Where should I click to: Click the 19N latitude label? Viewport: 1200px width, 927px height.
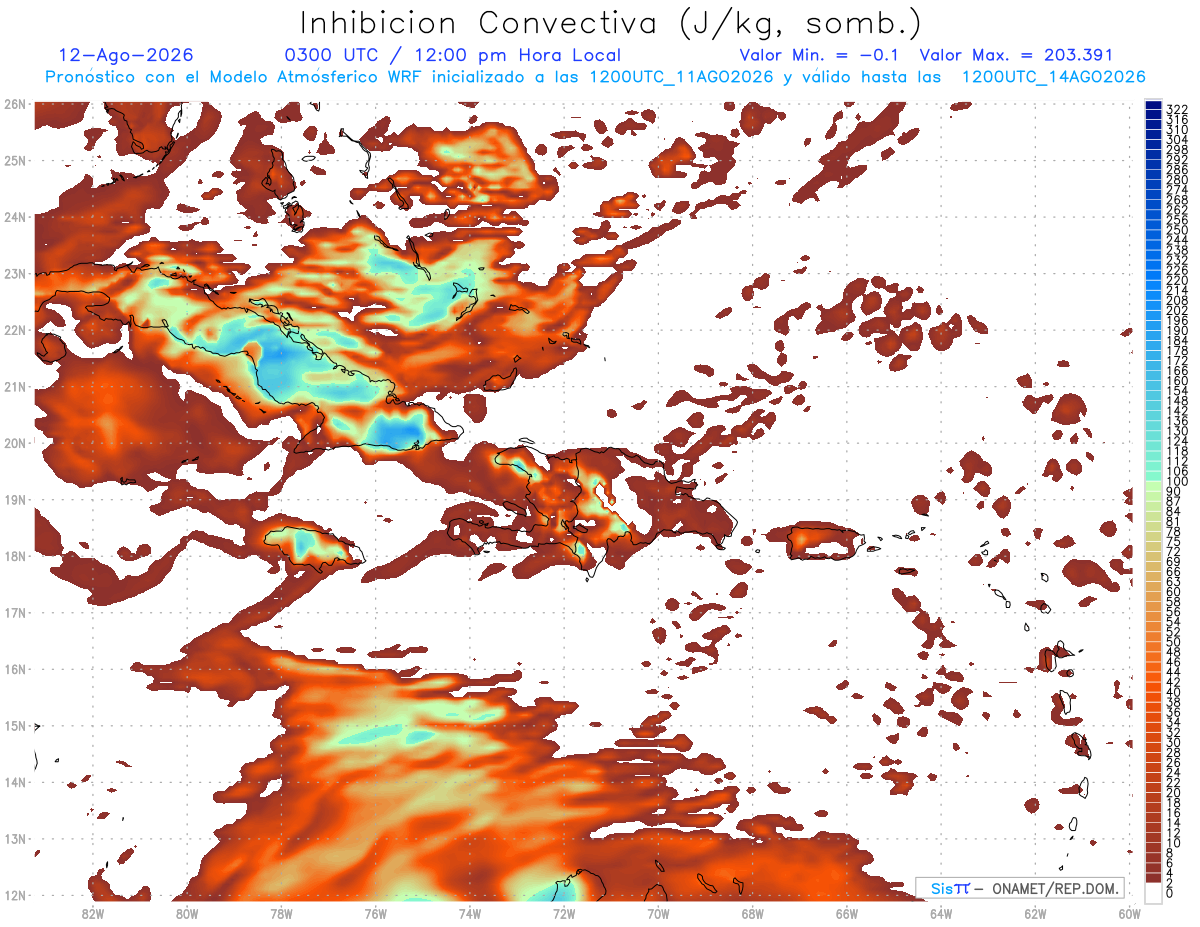click(x=15, y=500)
